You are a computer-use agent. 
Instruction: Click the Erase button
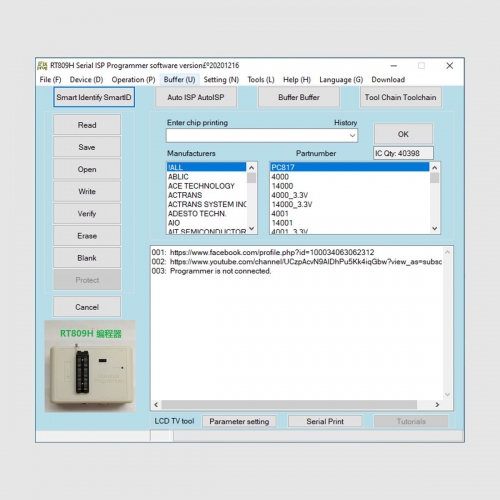(x=87, y=236)
